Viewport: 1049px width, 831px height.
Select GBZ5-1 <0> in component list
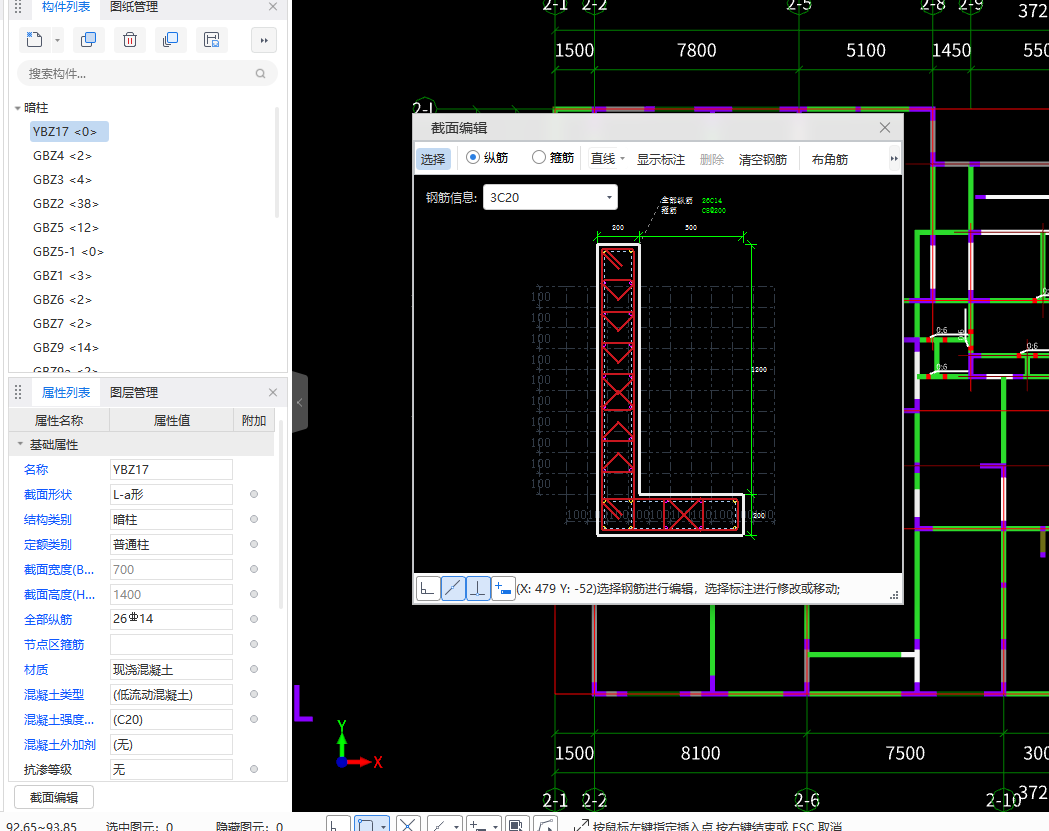pos(68,252)
